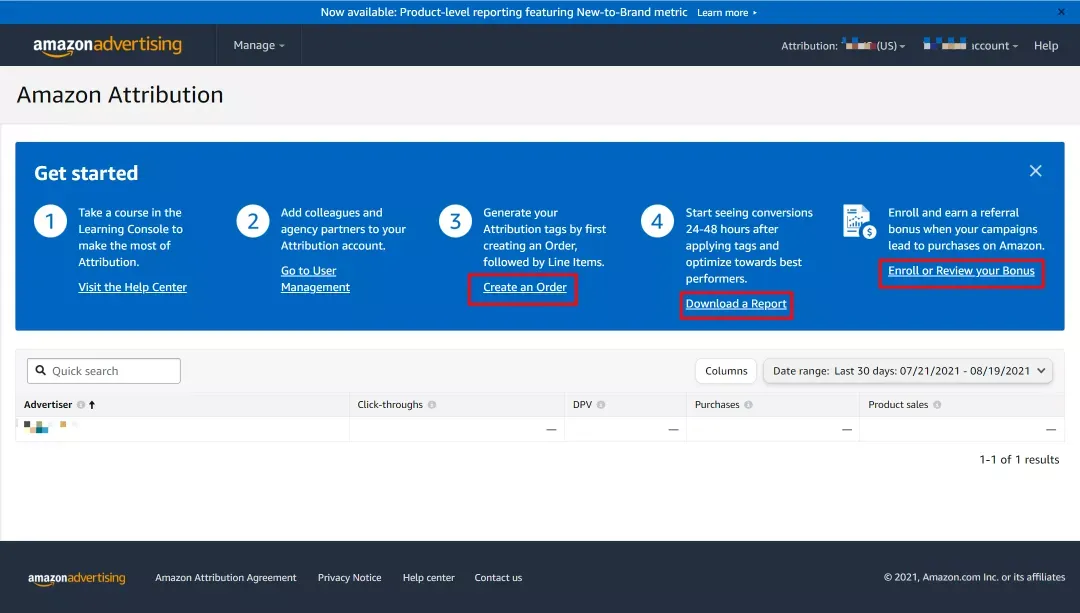Viewport: 1080px width, 613px height.
Task: Open Privacy Notice footer link
Action: [x=349, y=578]
